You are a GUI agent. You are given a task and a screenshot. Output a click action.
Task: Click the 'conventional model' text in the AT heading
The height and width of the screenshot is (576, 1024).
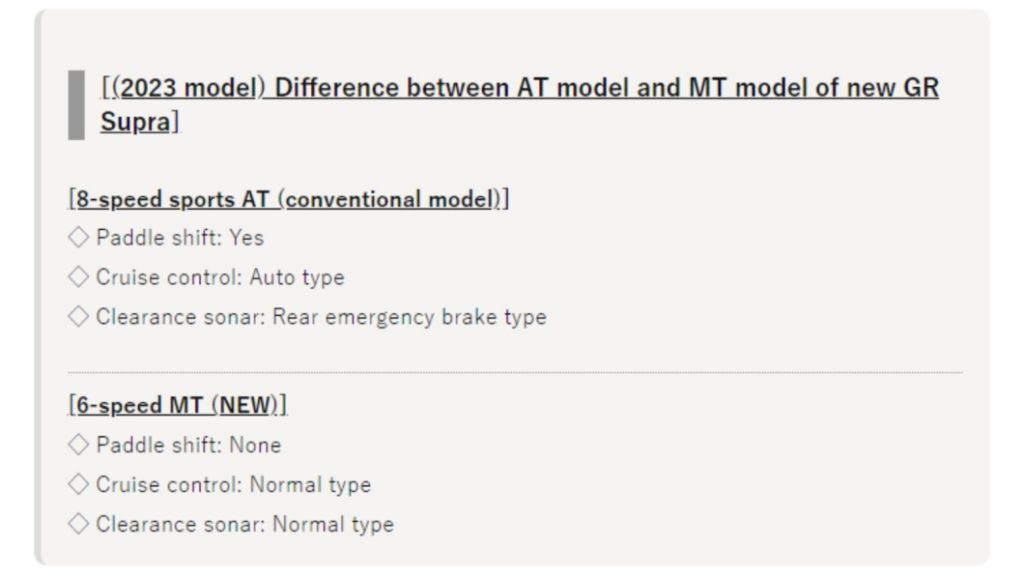(x=389, y=199)
